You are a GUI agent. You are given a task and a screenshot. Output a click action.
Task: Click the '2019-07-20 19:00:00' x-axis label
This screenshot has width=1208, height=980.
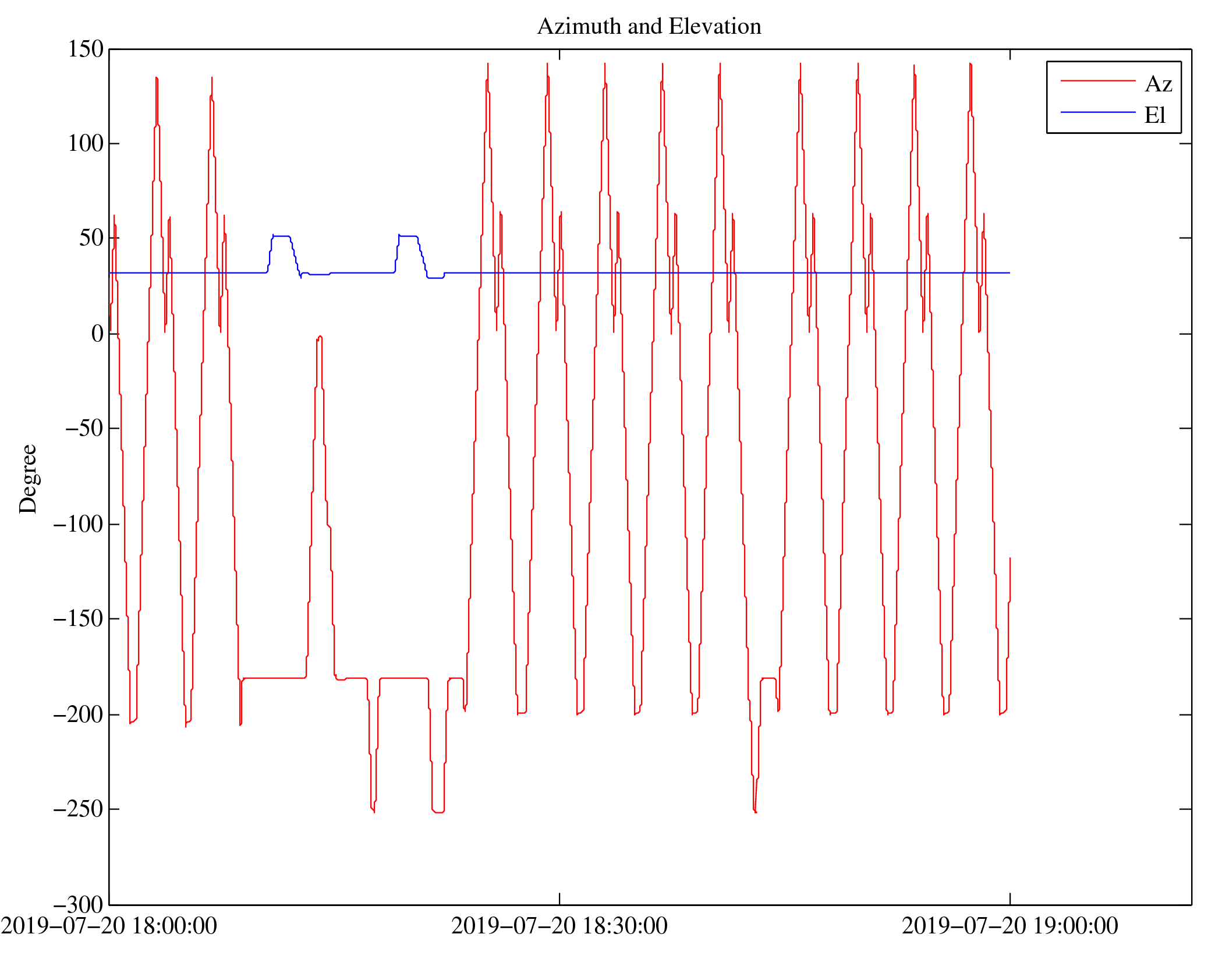(x=1009, y=926)
